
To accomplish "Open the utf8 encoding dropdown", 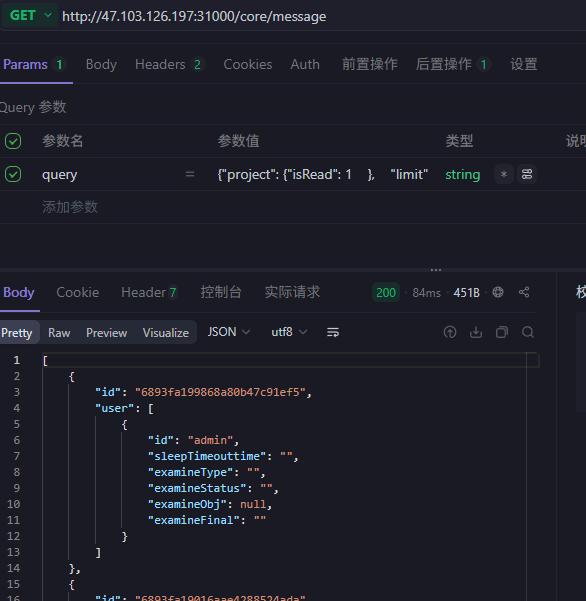I will (x=289, y=332).
